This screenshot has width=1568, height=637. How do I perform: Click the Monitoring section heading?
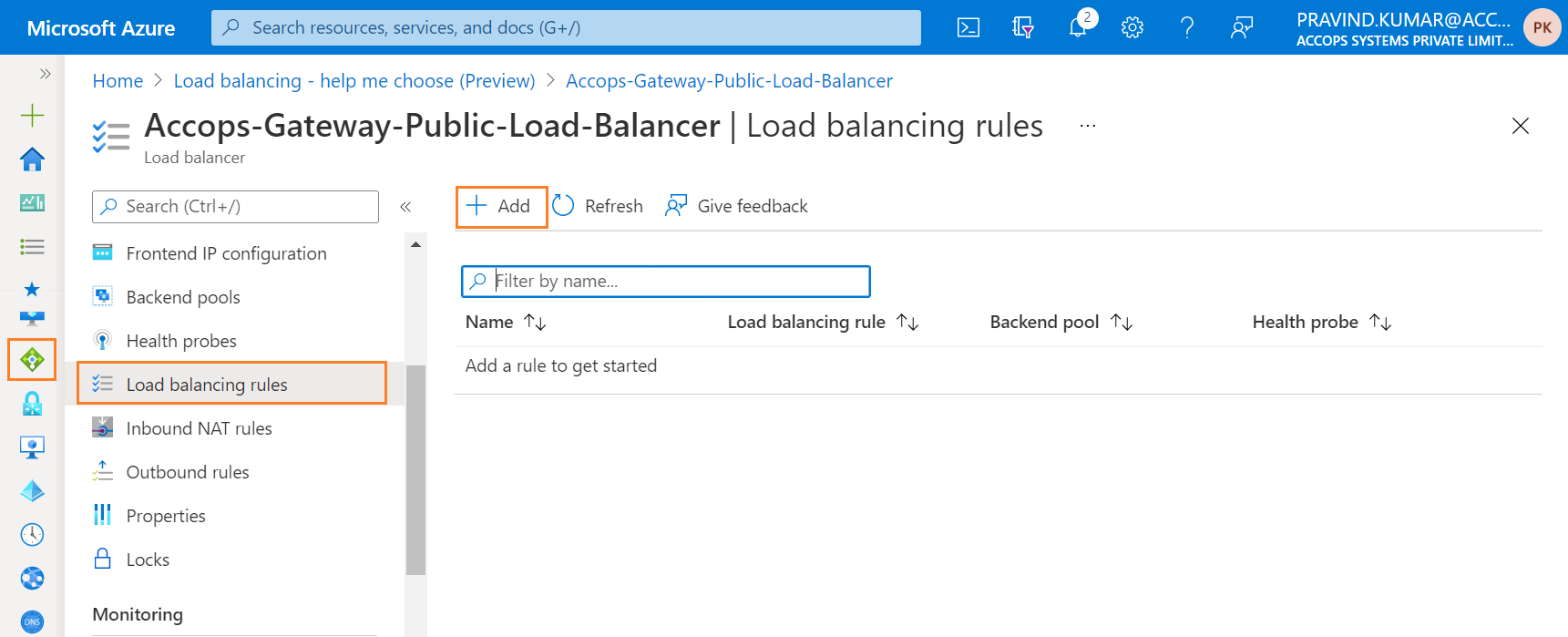click(x=138, y=614)
